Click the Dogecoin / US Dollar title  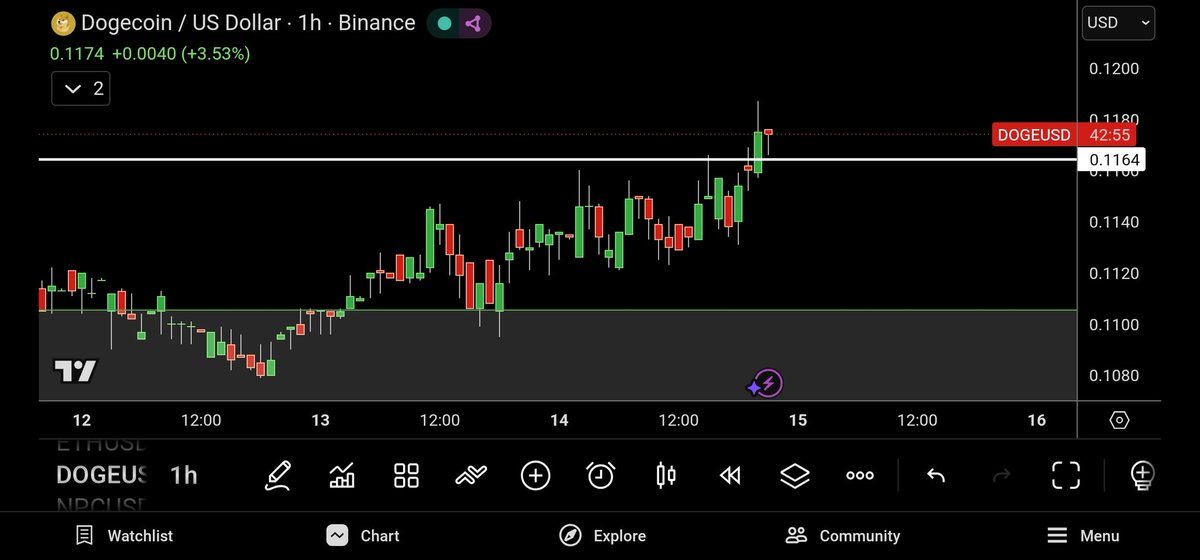[183, 22]
